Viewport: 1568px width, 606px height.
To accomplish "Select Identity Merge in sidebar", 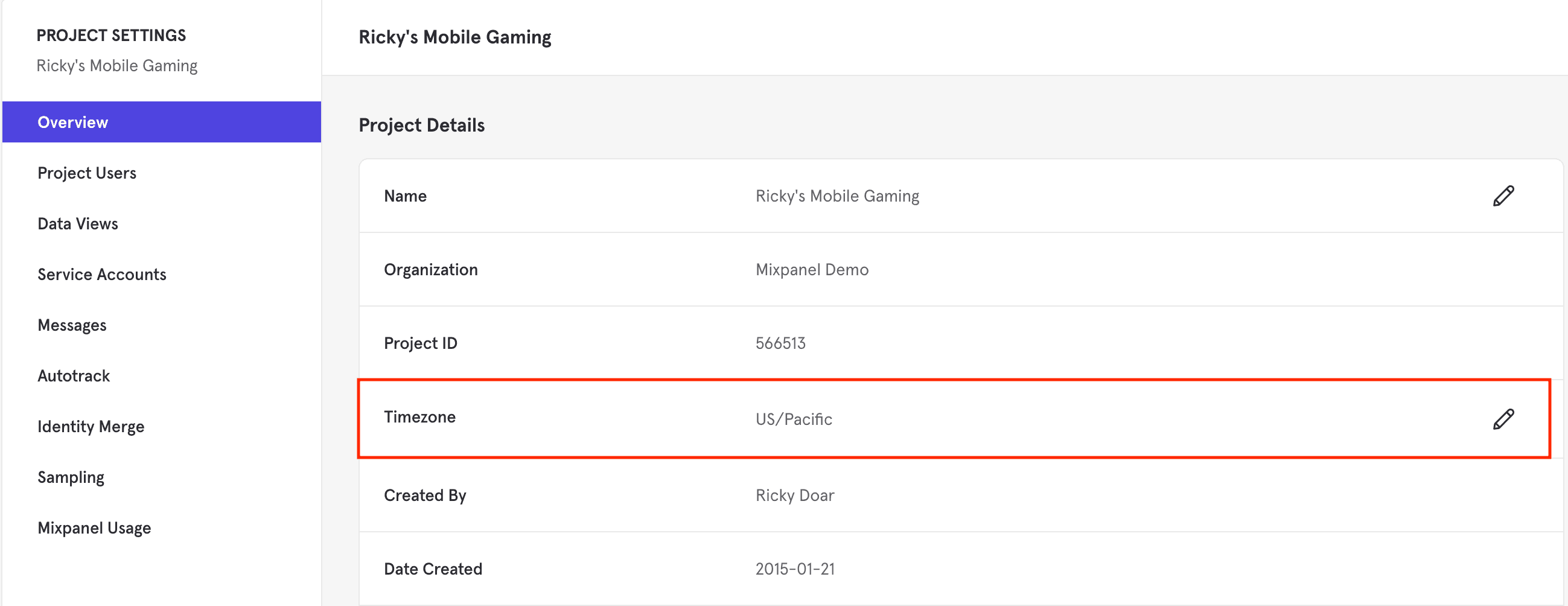I will (91, 426).
